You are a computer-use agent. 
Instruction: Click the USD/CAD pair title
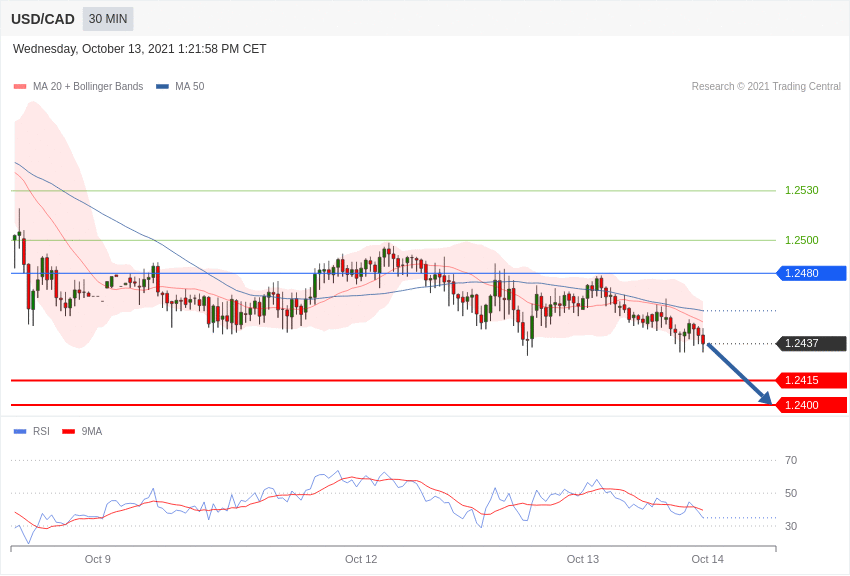[43, 19]
